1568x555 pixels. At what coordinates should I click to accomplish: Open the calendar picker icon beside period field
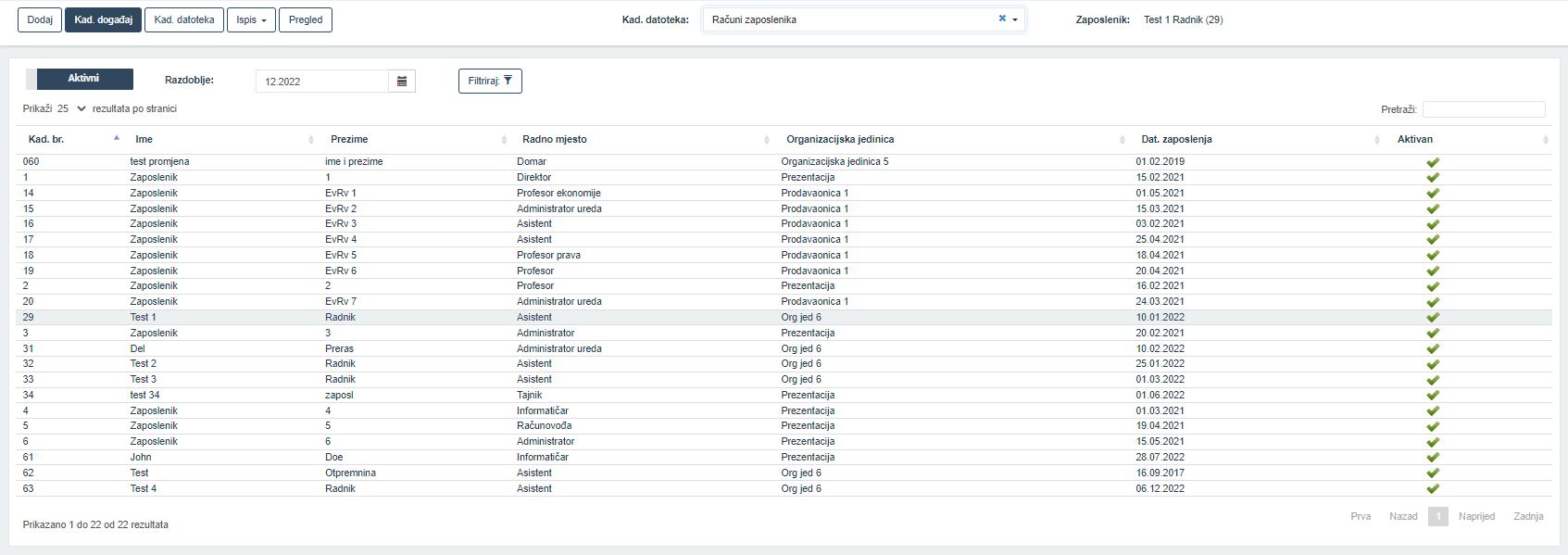point(402,82)
